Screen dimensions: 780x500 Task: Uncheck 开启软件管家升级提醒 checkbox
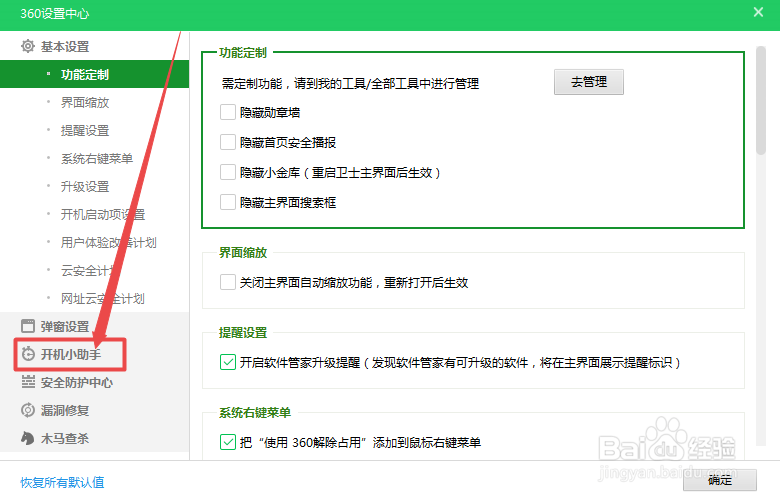point(228,362)
